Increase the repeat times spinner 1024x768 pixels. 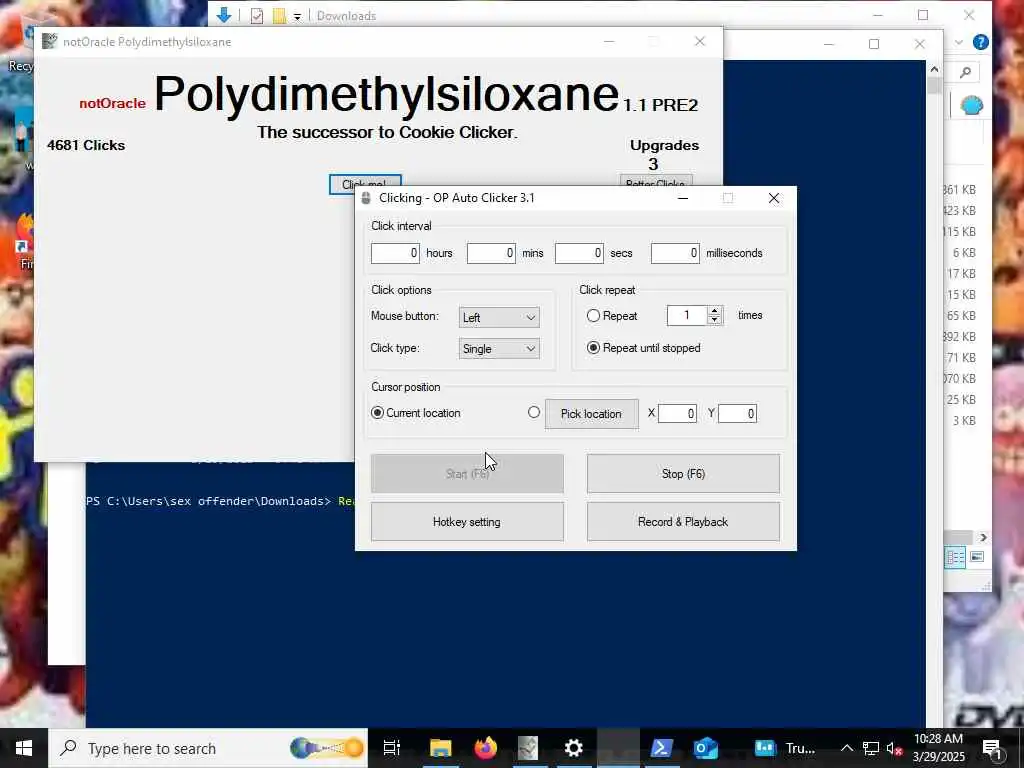714,311
